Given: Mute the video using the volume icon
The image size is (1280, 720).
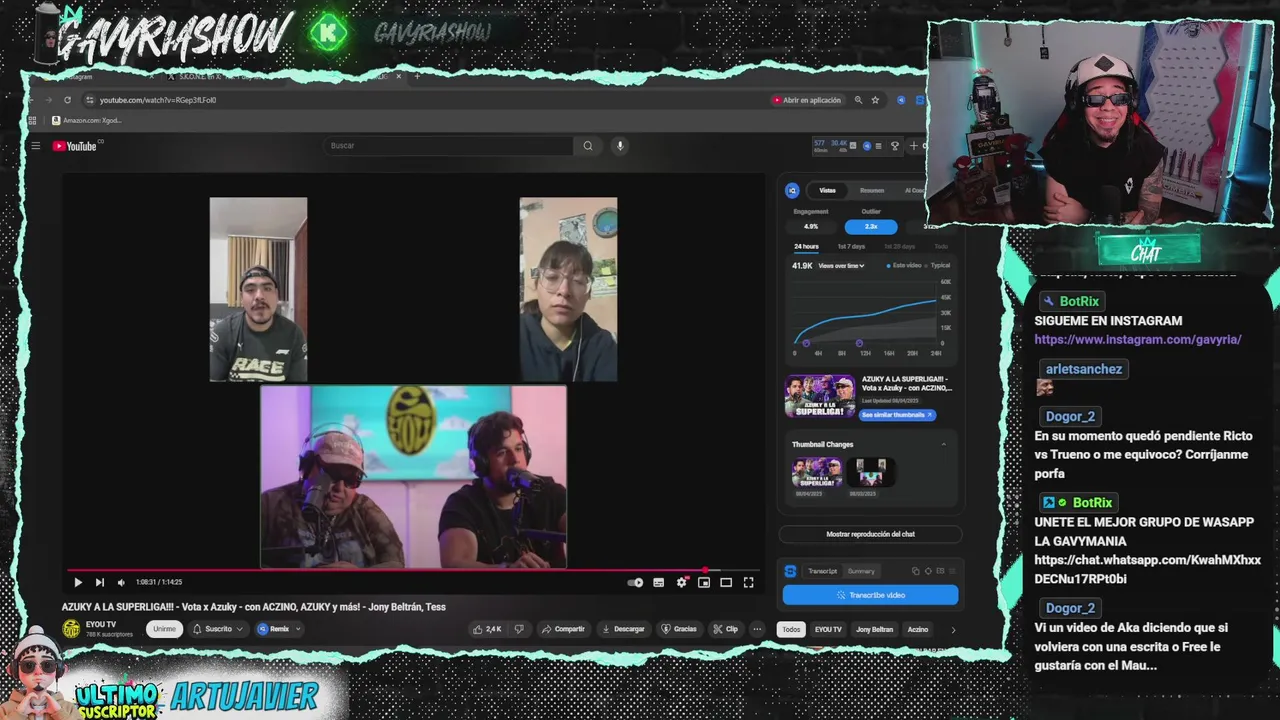Looking at the screenshot, I should click(121, 582).
